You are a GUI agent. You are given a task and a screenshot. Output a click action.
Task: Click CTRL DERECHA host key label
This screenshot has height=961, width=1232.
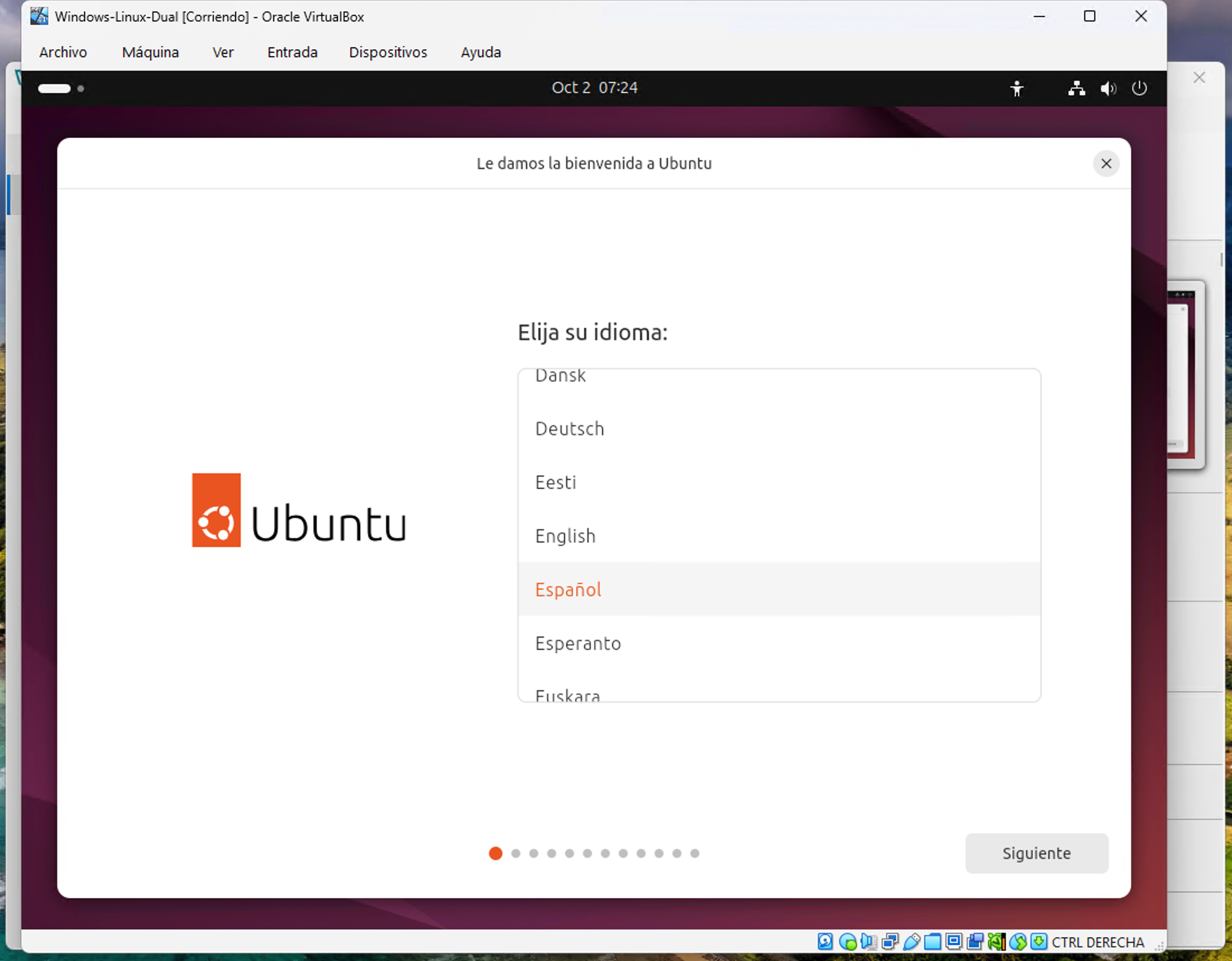point(1098,943)
